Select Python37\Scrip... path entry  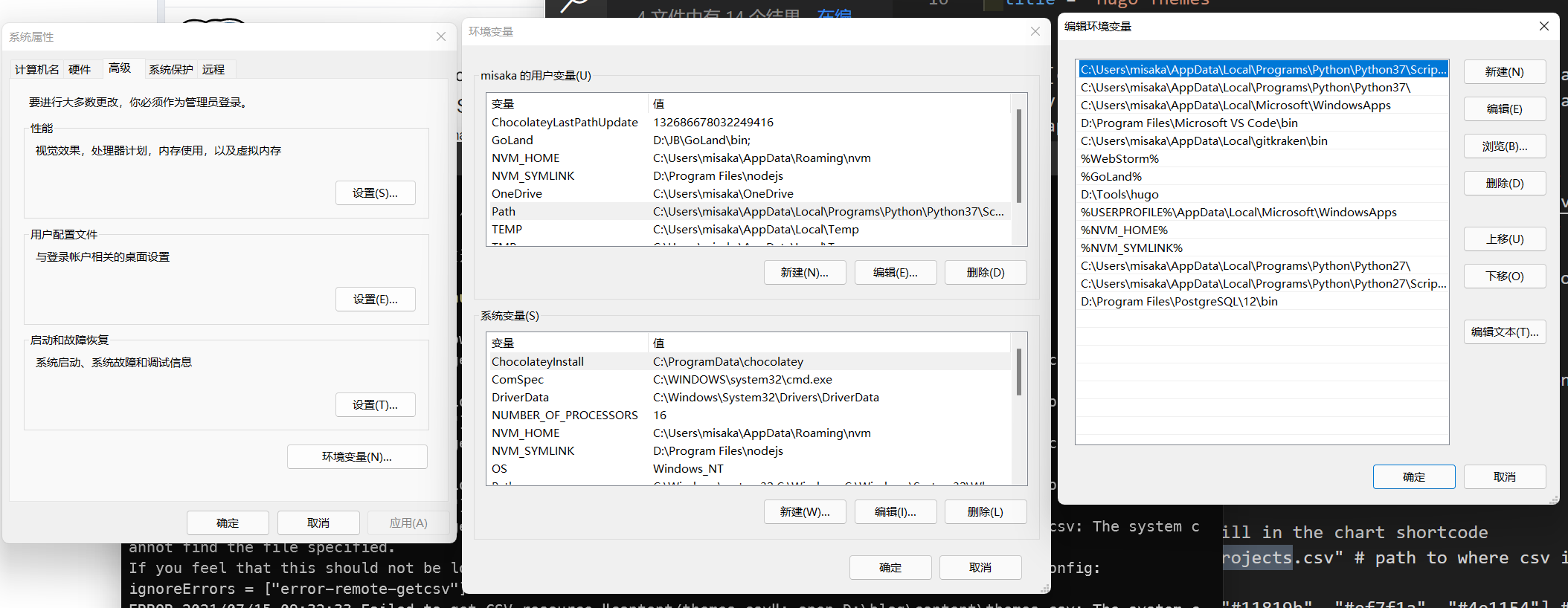point(1263,70)
